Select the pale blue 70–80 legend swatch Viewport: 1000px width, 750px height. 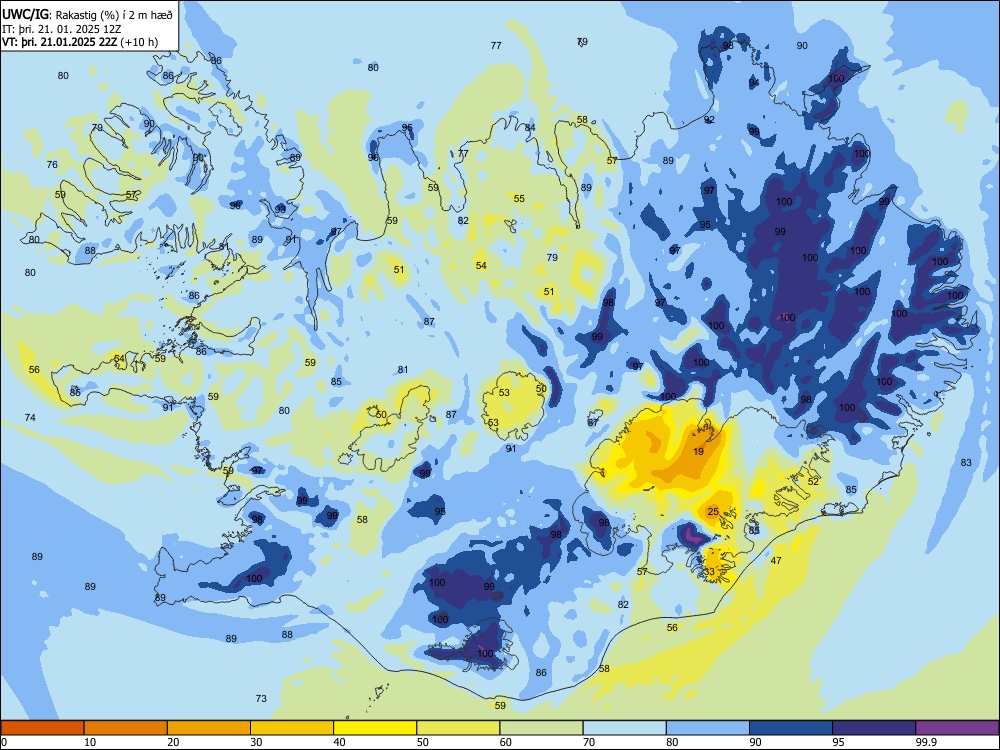pyautogui.click(x=624, y=728)
